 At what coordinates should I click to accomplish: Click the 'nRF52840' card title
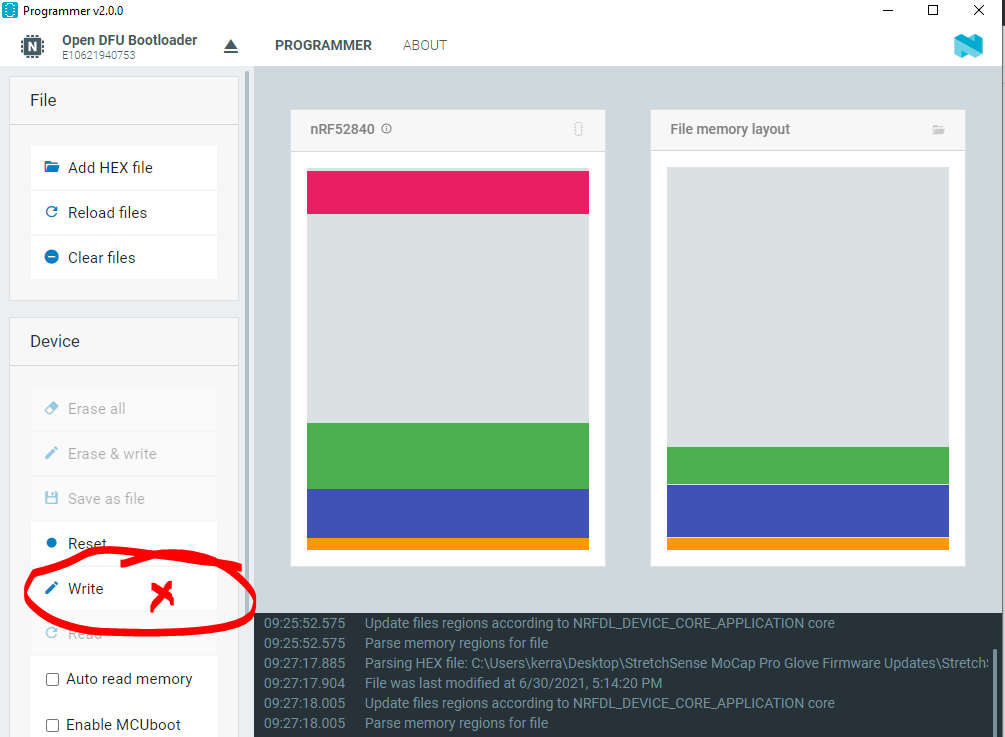(x=342, y=129)
